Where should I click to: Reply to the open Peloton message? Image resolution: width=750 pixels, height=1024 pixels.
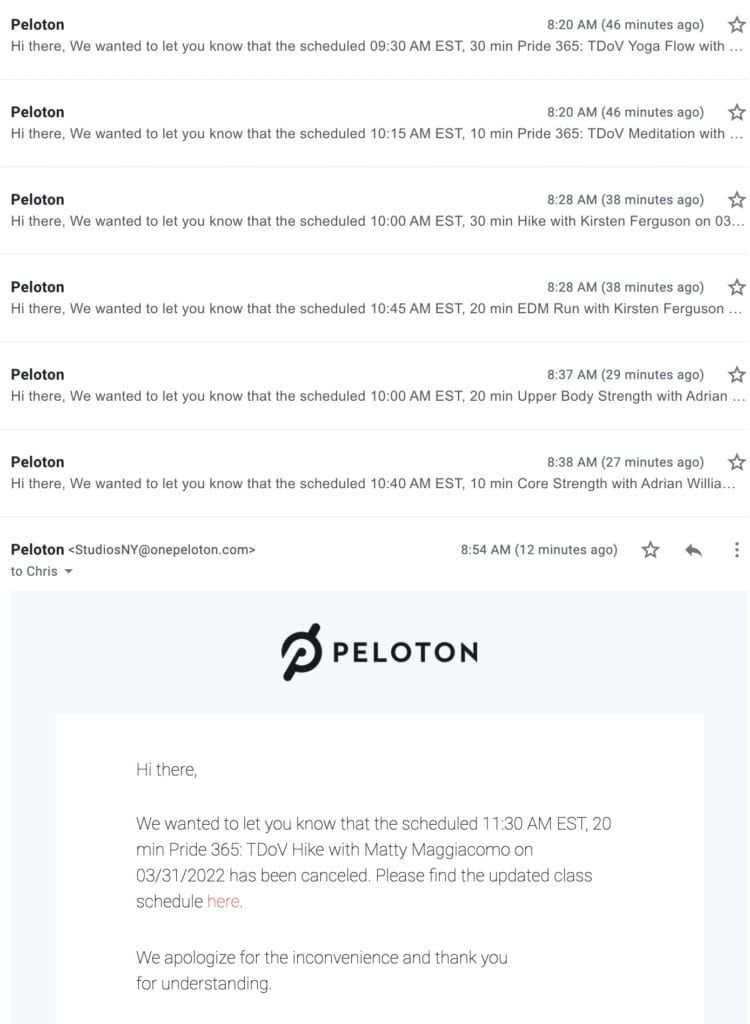pos(694,551)
